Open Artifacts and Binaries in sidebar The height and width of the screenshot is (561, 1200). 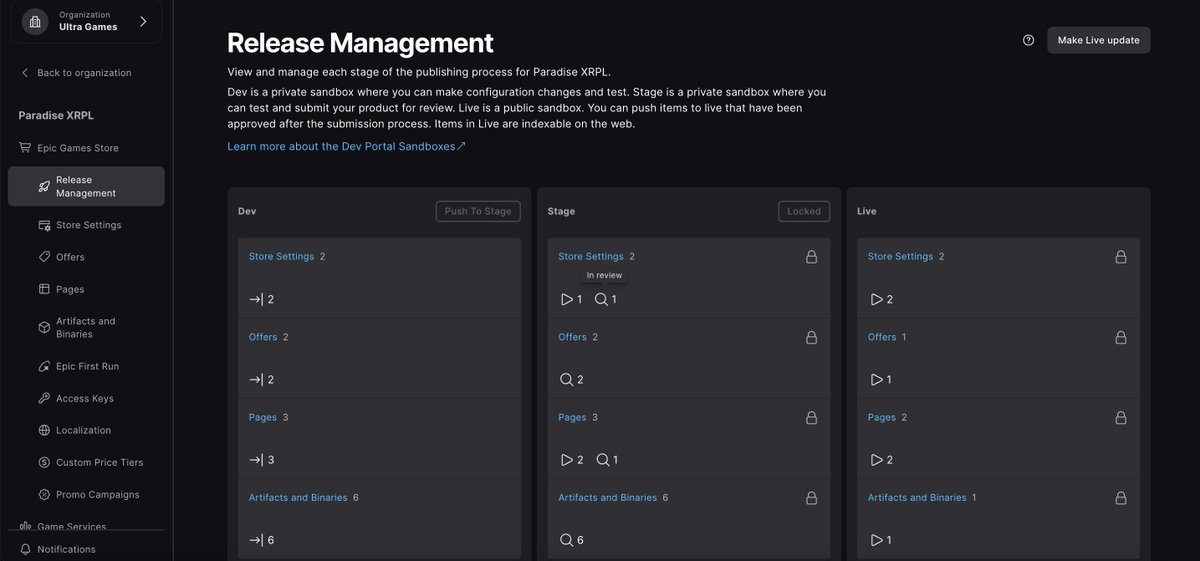point(86,327)
